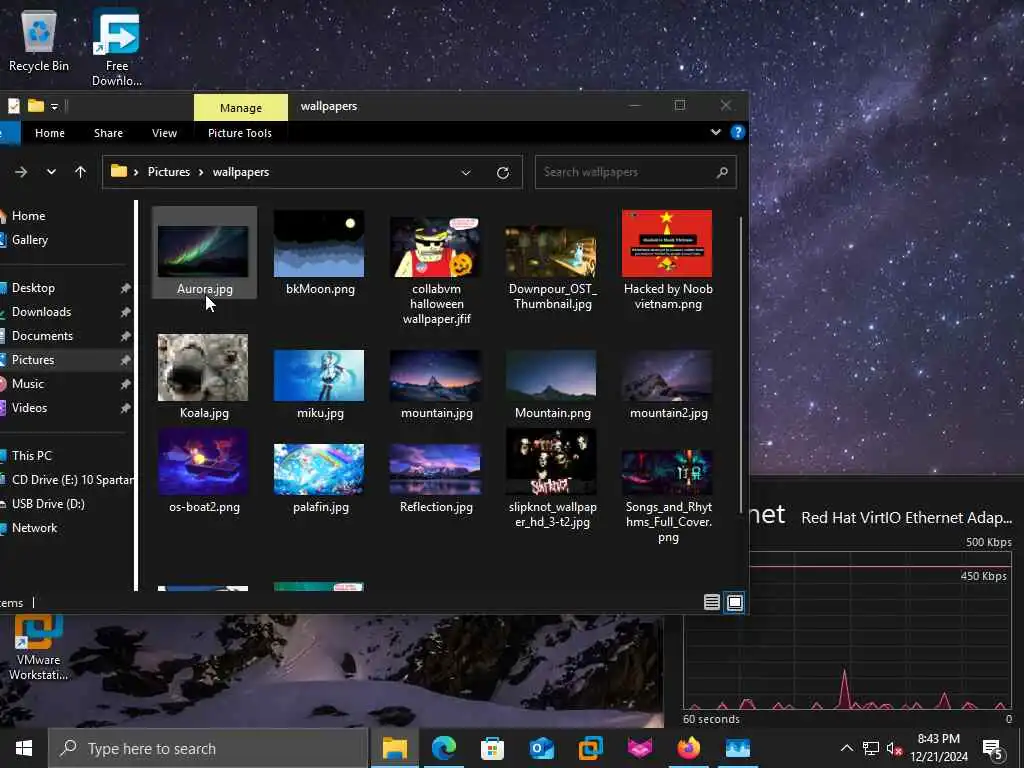Select Hacked by Noob vietnam.png file
The image size is (1024, 768).
pyautogui.click(x=667, y=260)
